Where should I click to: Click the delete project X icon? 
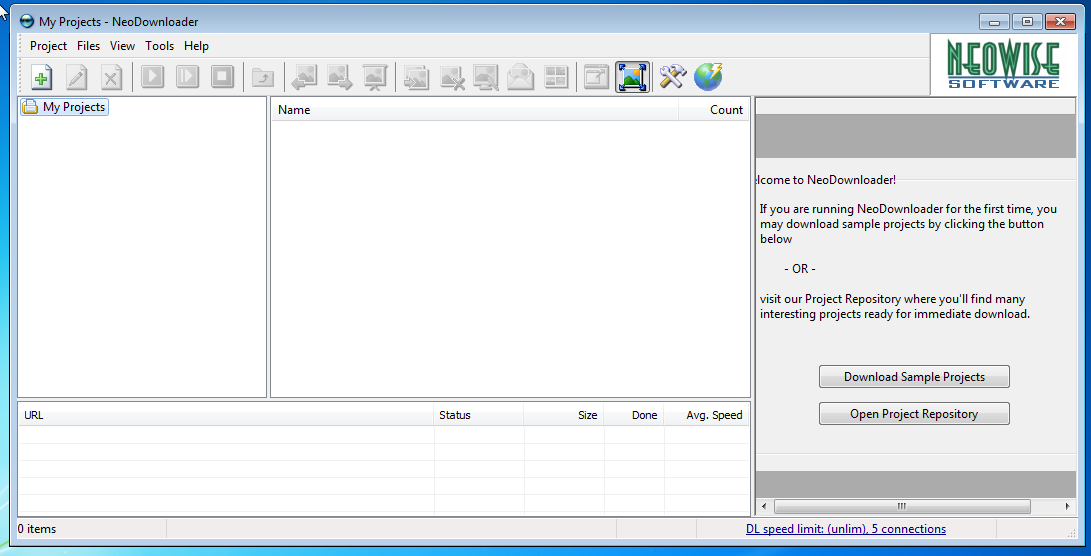click(111, 77)
